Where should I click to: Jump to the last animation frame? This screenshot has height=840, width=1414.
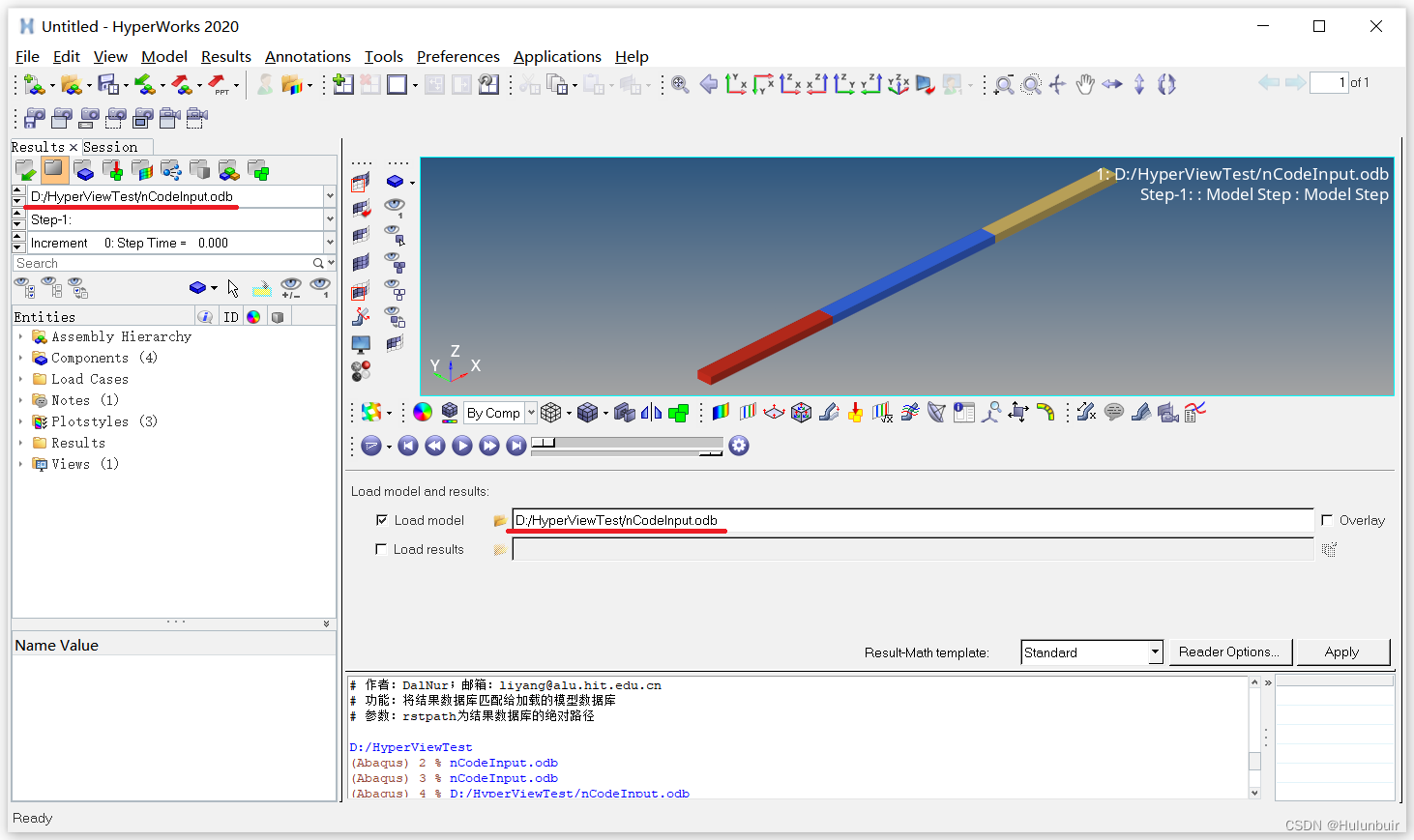click(x=516, y=446)
